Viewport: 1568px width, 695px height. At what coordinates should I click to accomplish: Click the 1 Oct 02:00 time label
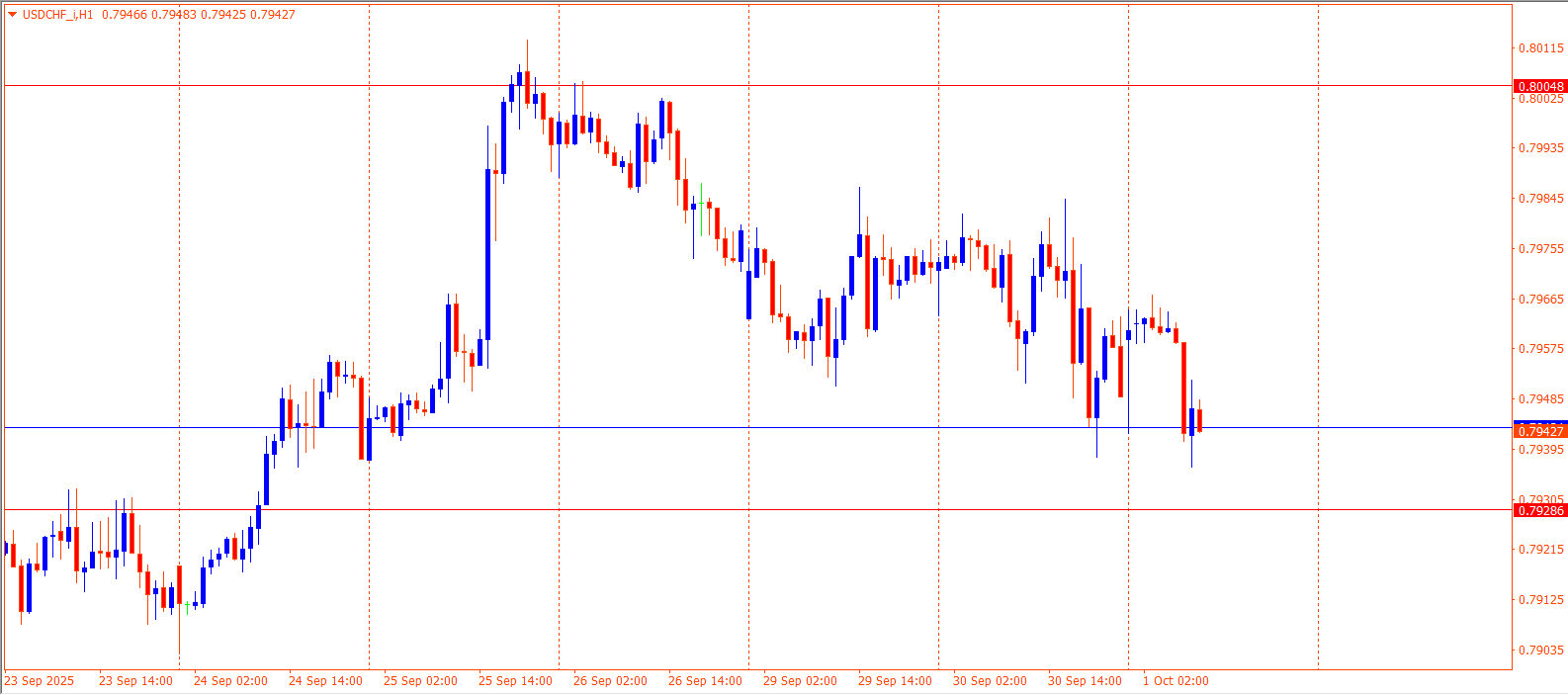[1176, 681]
